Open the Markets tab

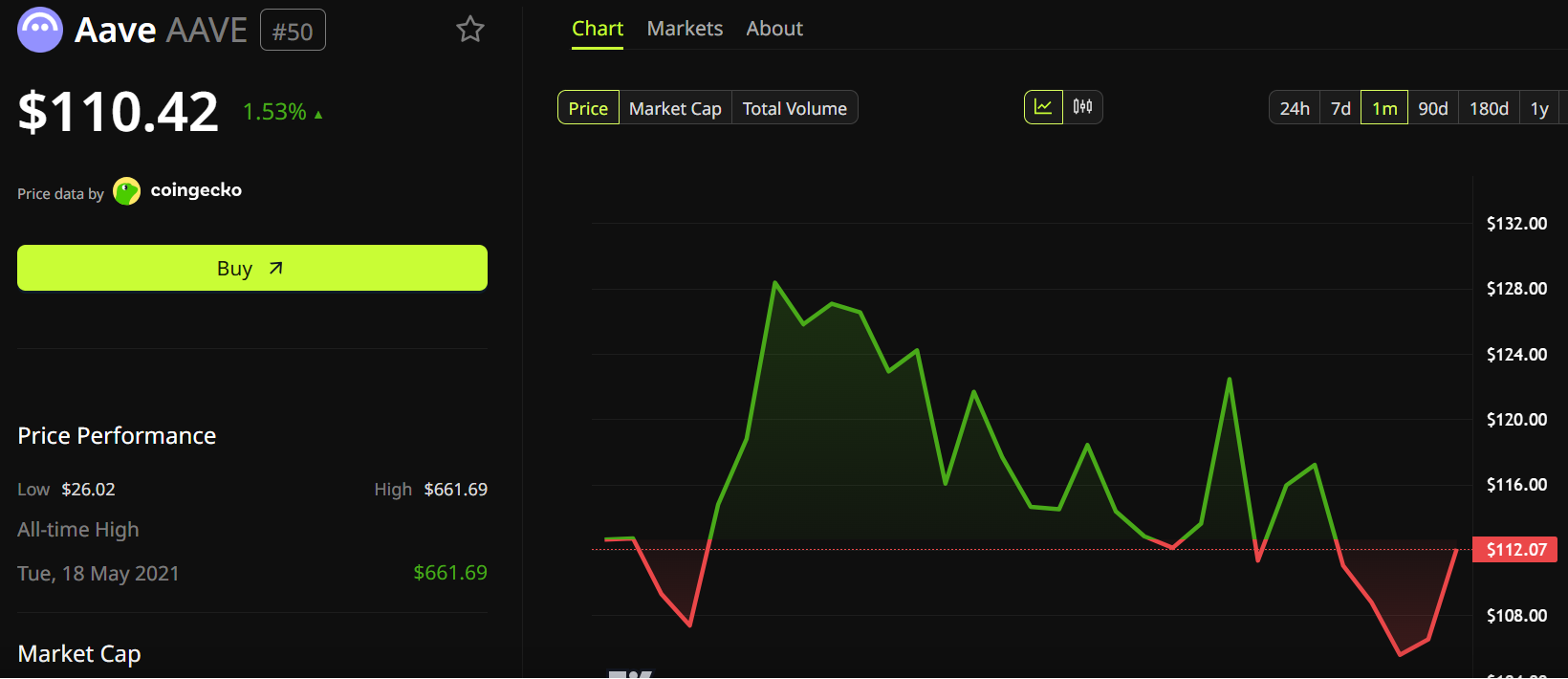pos(685,29)
